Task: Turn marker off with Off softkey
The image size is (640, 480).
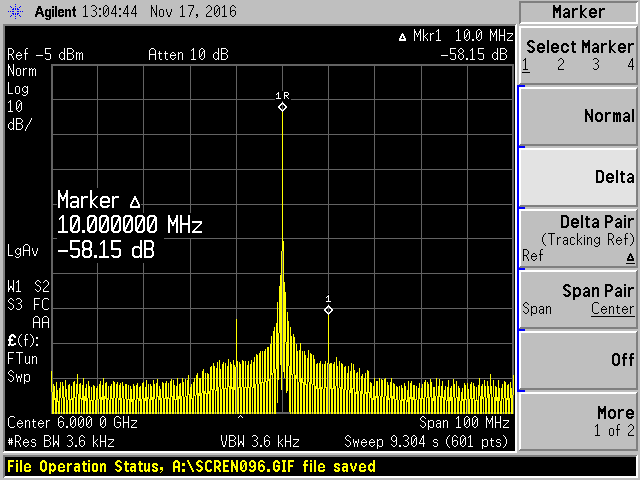Action: point(578,360)
